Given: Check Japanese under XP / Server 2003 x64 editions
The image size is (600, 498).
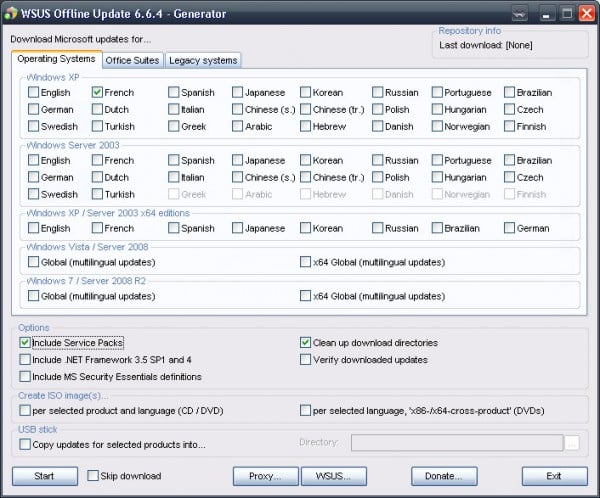Looking at the screenshot, I should click(x=237, y=228).
